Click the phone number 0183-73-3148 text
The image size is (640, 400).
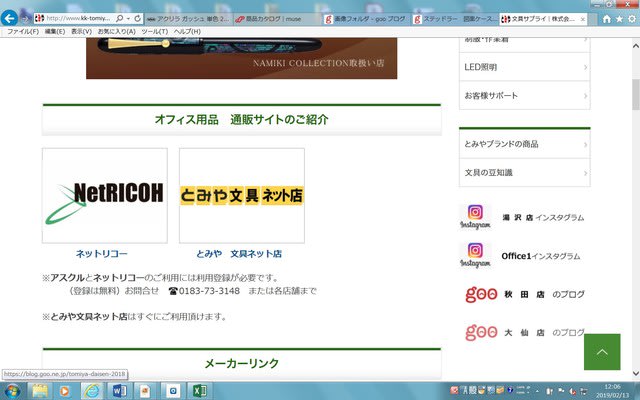tap(209, 291)
